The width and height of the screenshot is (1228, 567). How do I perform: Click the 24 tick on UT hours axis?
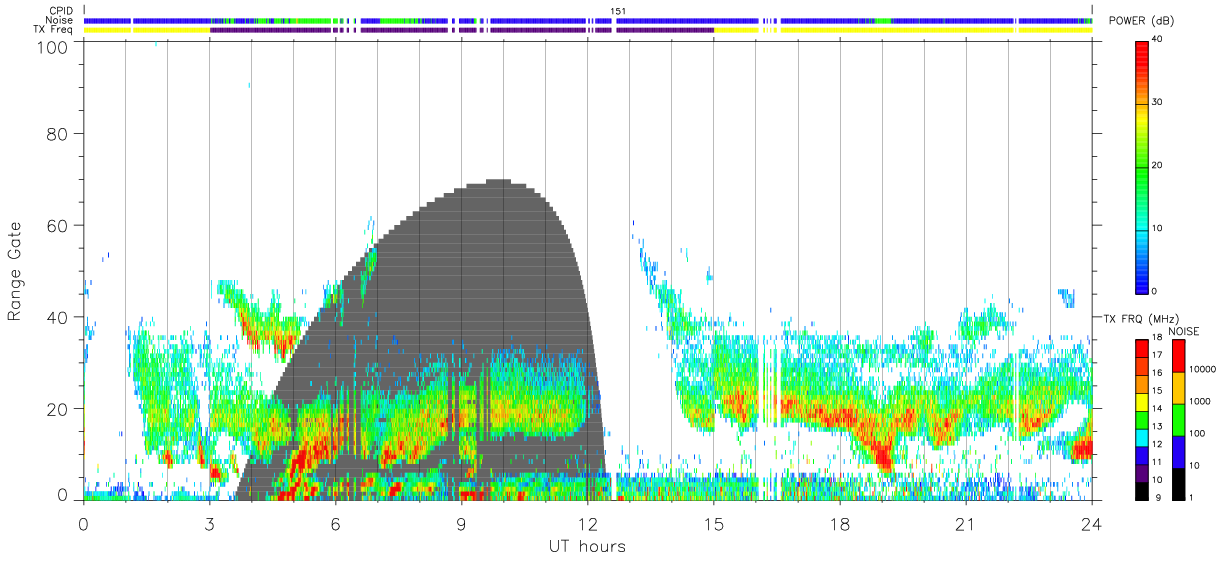pyautogui.click(x=1092, y=523)
